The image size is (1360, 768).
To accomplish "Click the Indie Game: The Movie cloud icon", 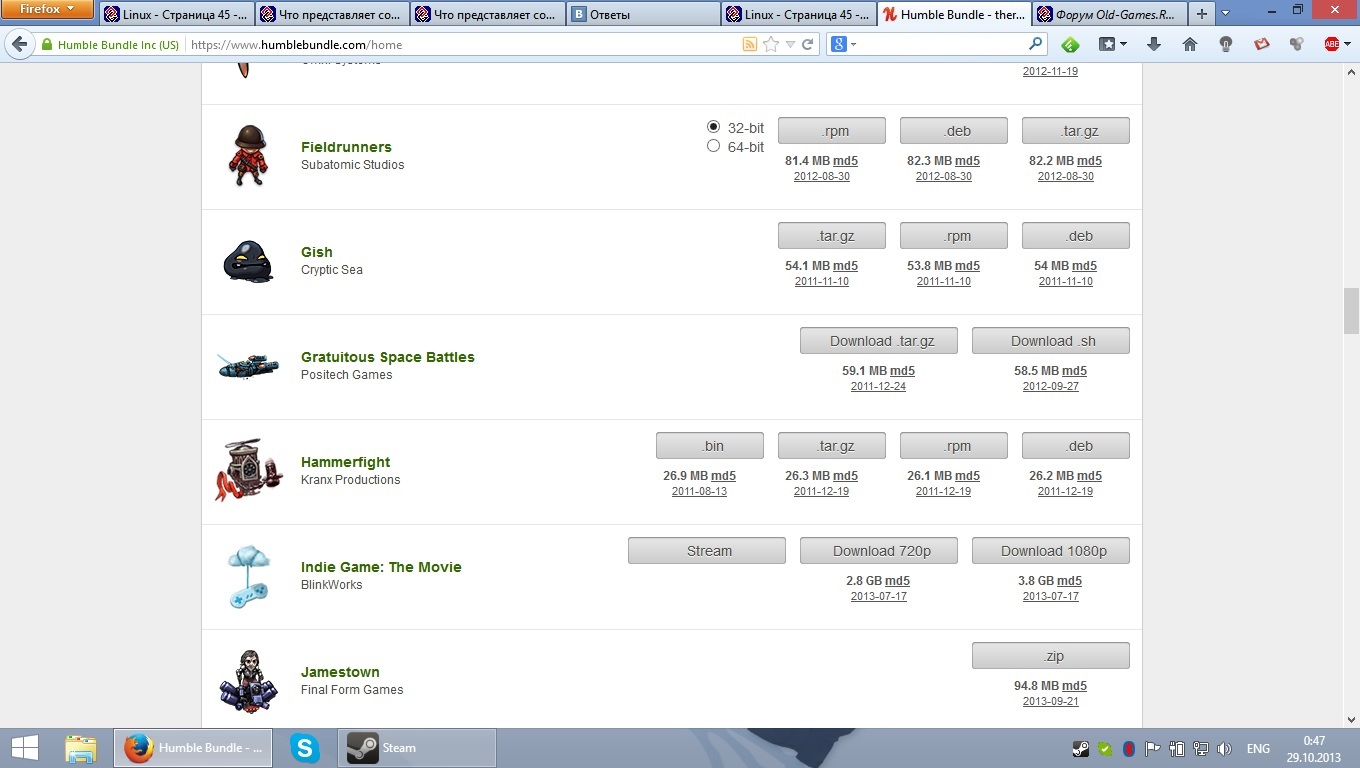I will [x=248, y=576].
